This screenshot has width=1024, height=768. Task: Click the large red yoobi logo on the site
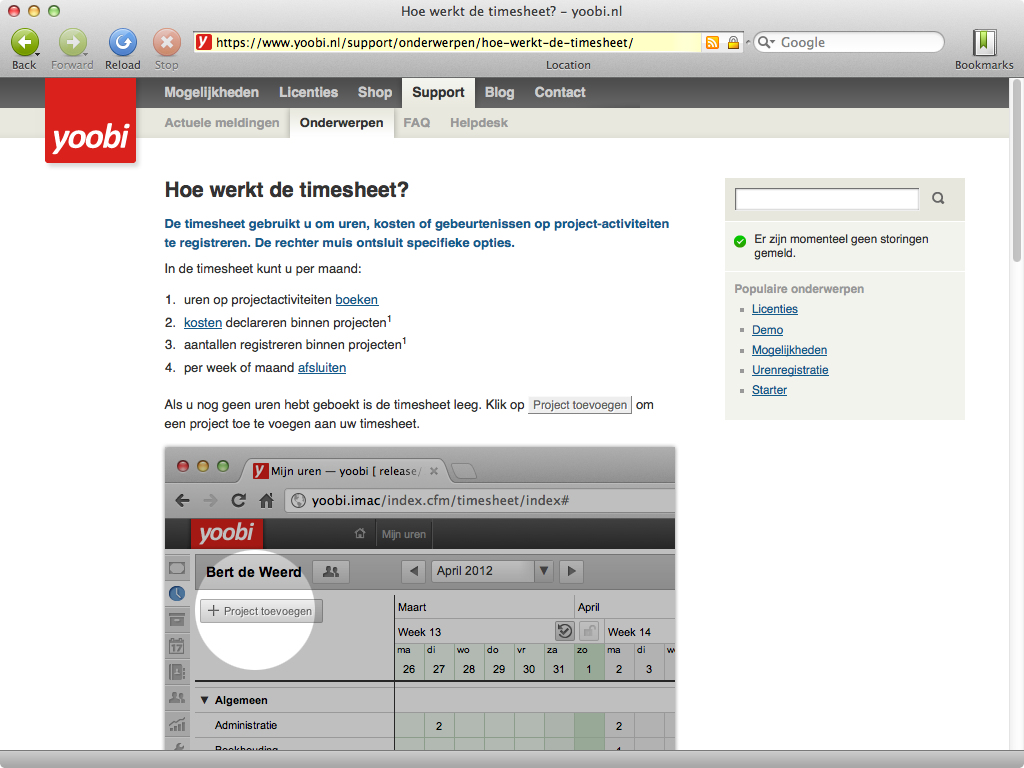(x=90, y=121)
